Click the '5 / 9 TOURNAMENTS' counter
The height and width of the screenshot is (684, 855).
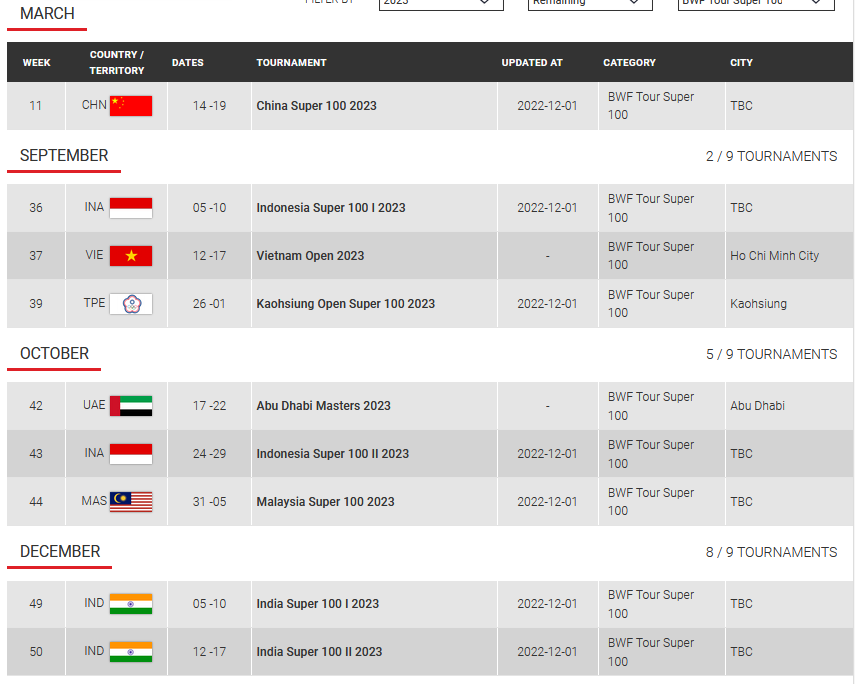point(771,355)
